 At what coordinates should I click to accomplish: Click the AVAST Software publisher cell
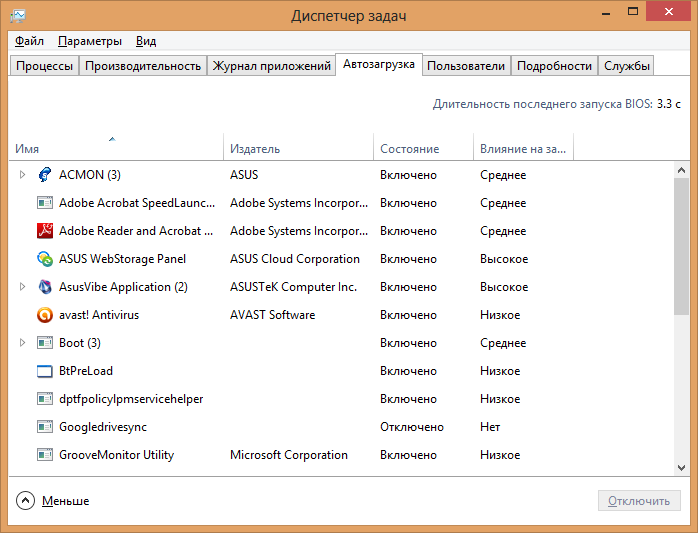point(272,315)
